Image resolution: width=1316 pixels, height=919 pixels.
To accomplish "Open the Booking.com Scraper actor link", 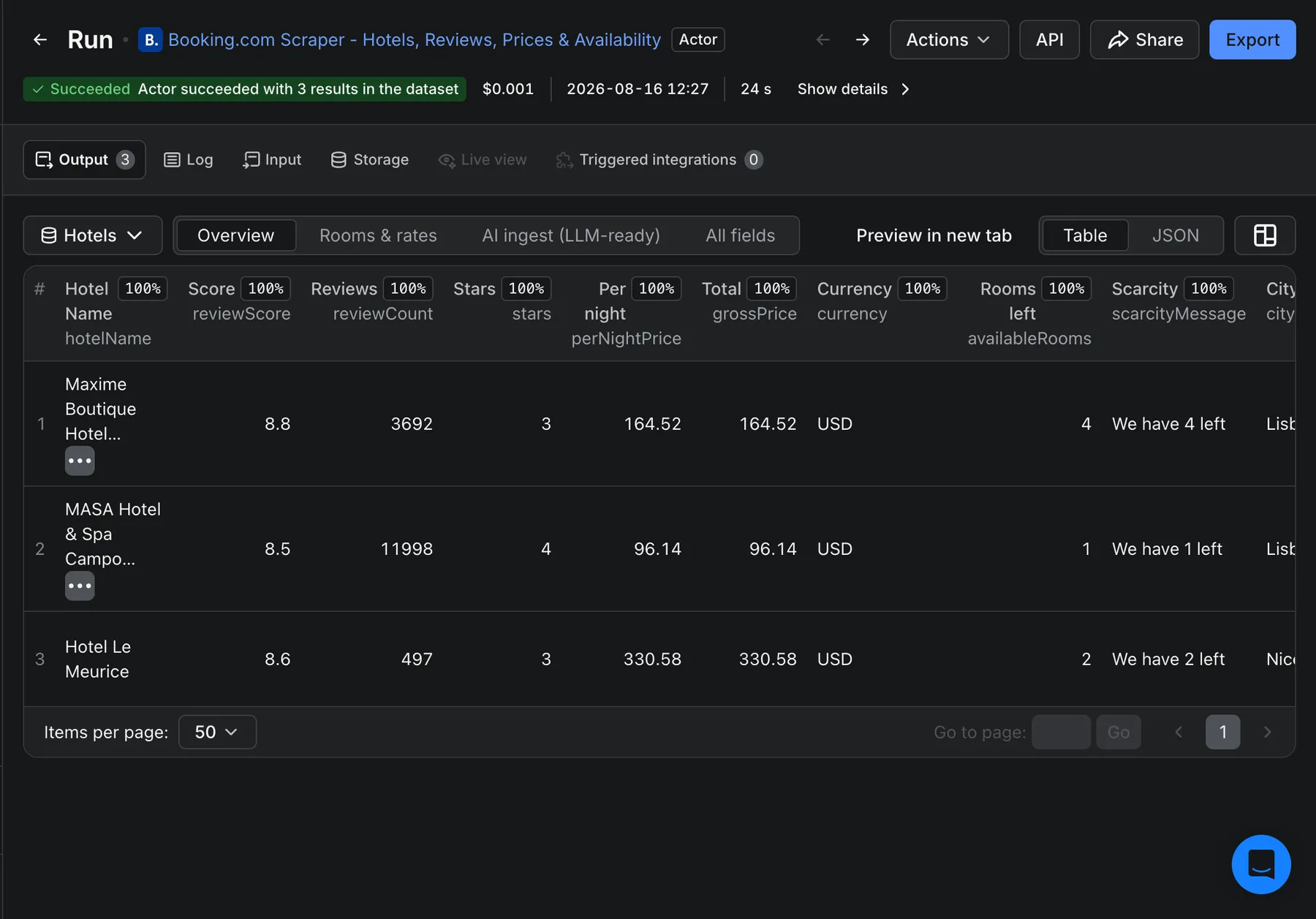I will click(415, 39).
